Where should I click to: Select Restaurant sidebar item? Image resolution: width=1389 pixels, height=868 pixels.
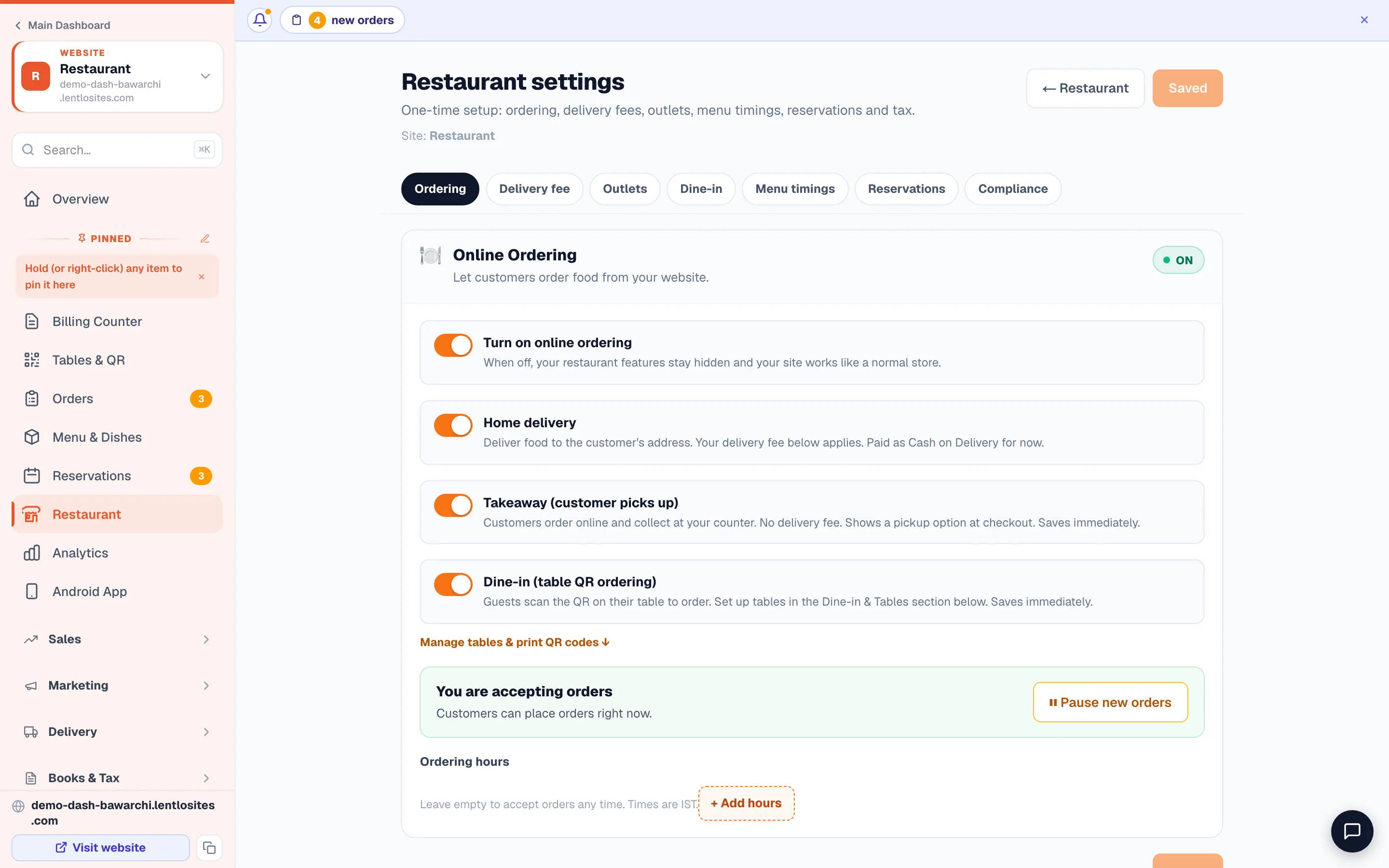click(117, 514)
